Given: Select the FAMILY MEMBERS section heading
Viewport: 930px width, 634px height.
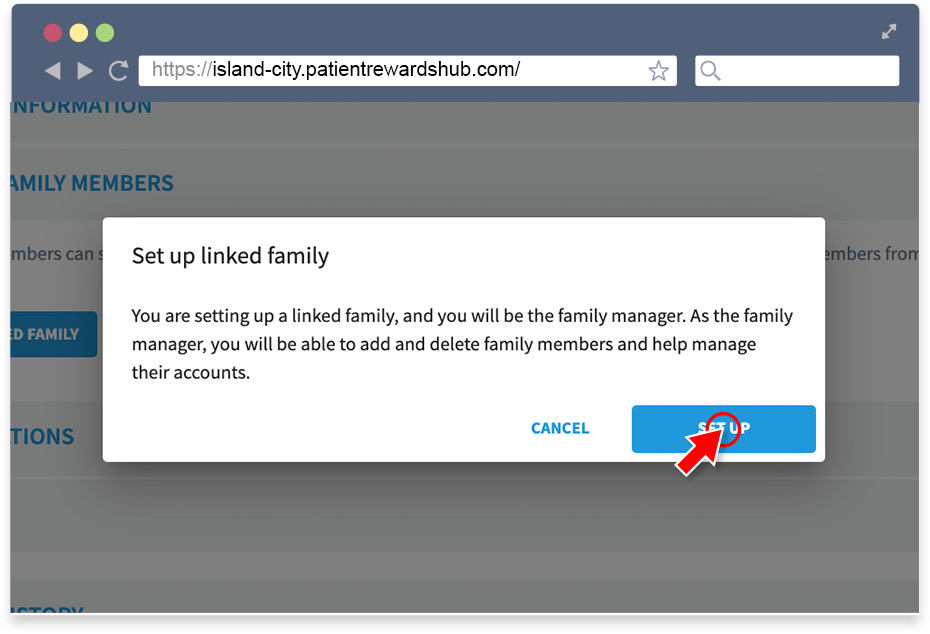Looking at the screenshot, I should [92, 183].
